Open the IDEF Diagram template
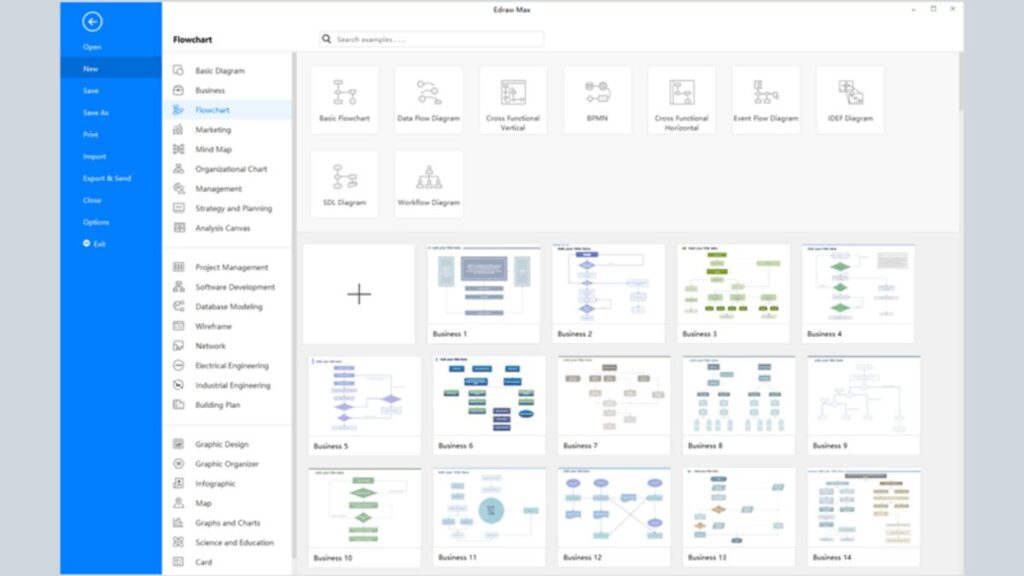The width and height of the screenshot is (1024, 576). tap(850, 100)
